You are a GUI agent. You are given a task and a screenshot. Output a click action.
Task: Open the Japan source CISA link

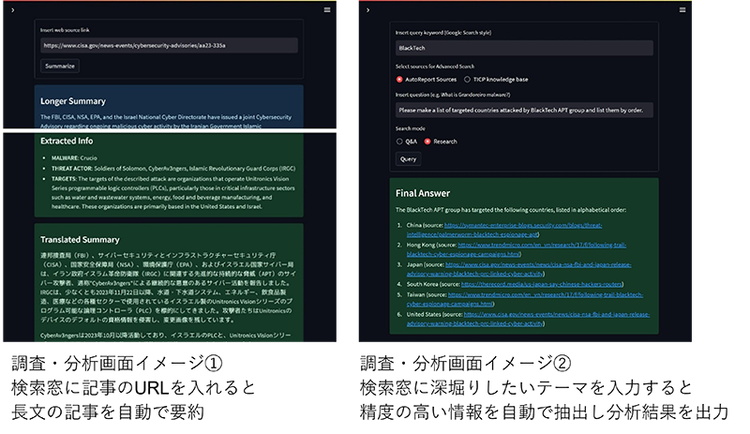(x=519, y=269)
